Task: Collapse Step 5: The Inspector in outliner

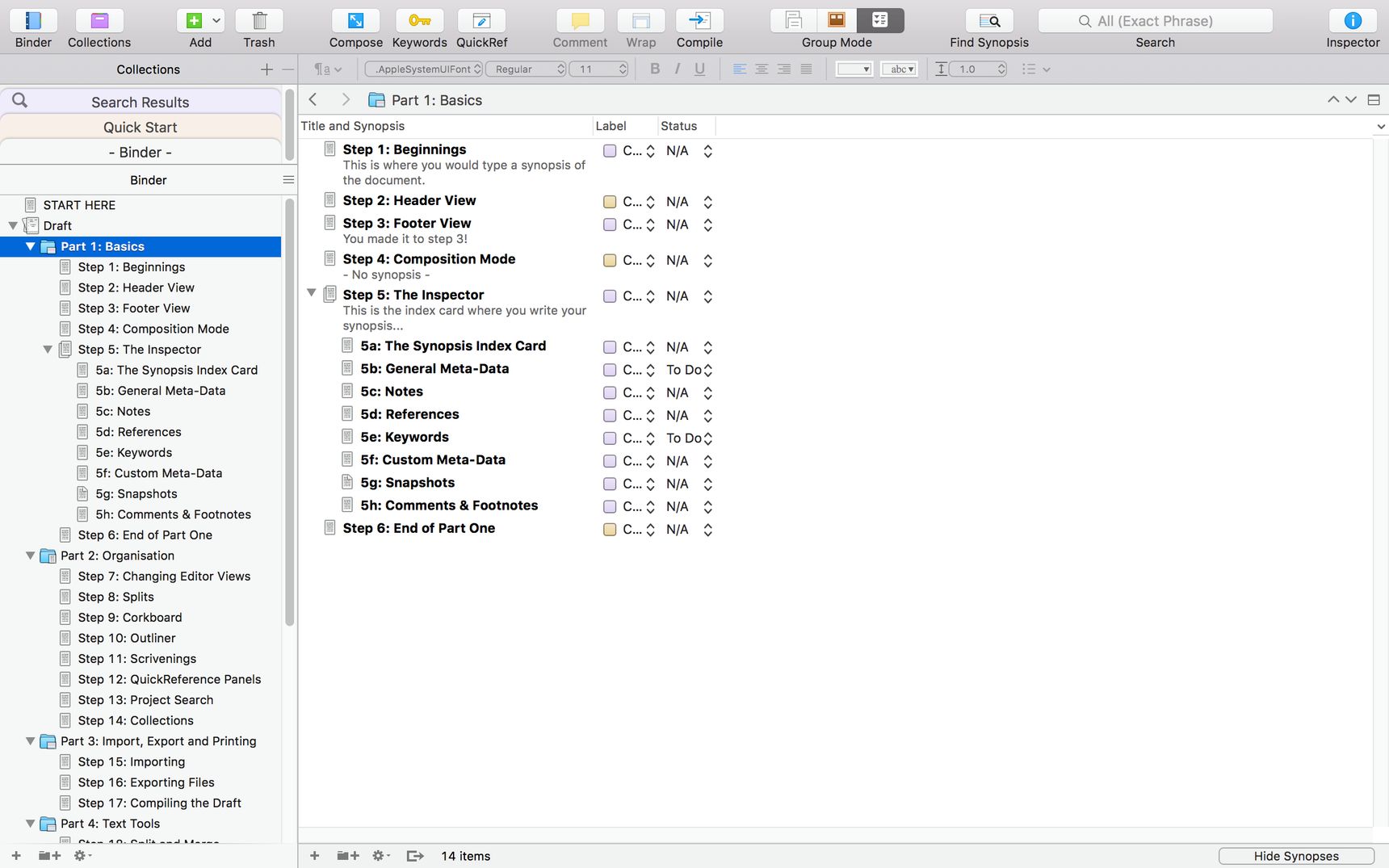Action: [311, 293]
